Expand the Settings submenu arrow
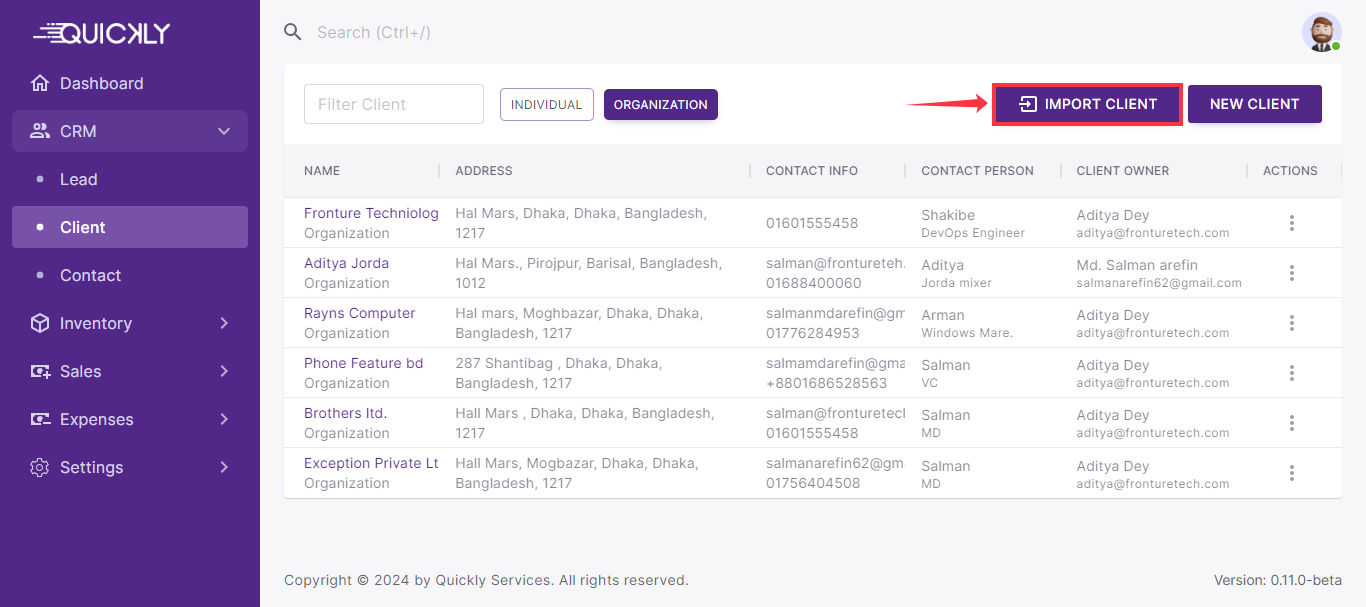Image resolution: width=1366 pixels, height=607 pixels. pyautogui.click(x=224, y=467)
